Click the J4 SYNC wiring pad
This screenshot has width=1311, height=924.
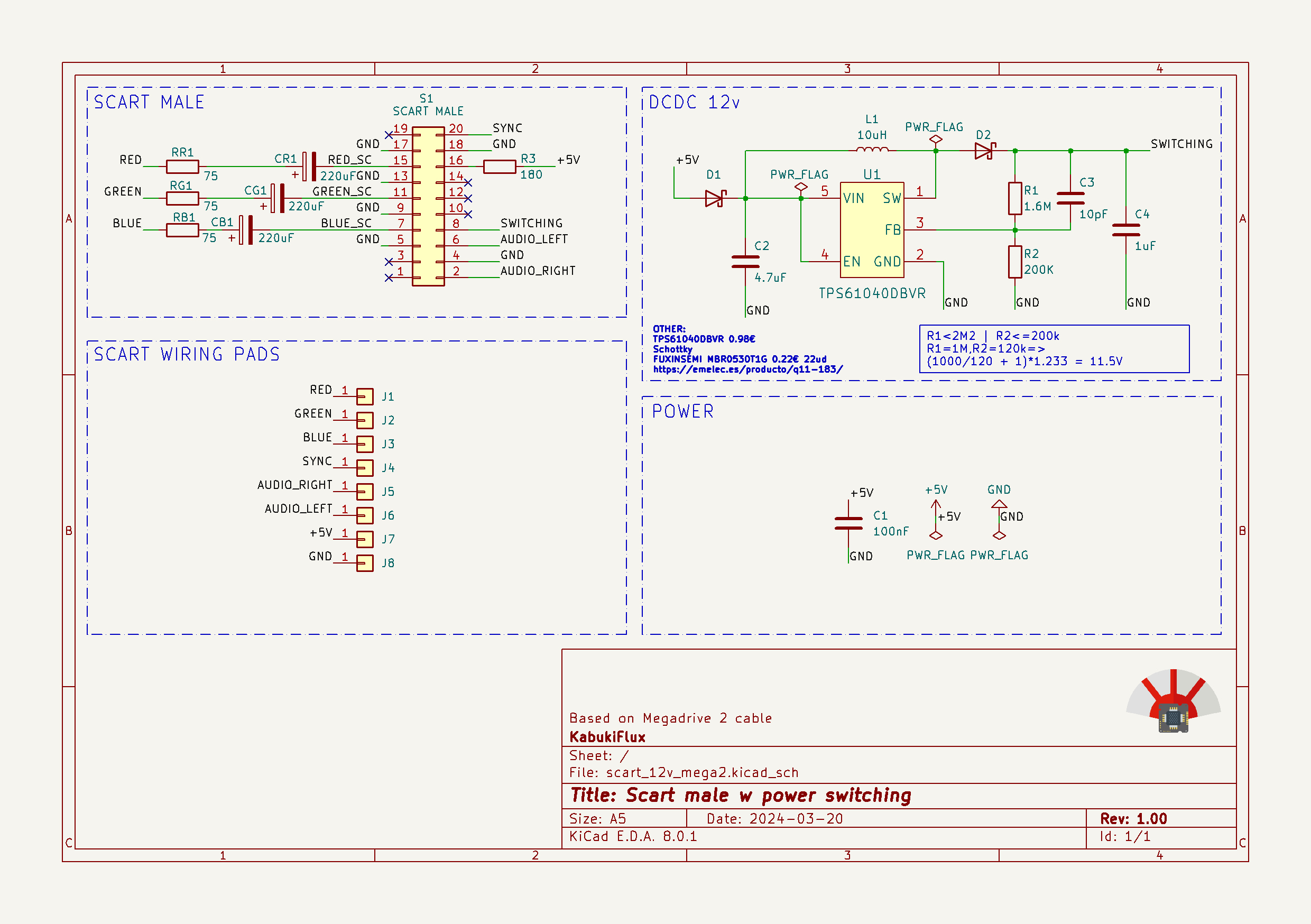365,468
